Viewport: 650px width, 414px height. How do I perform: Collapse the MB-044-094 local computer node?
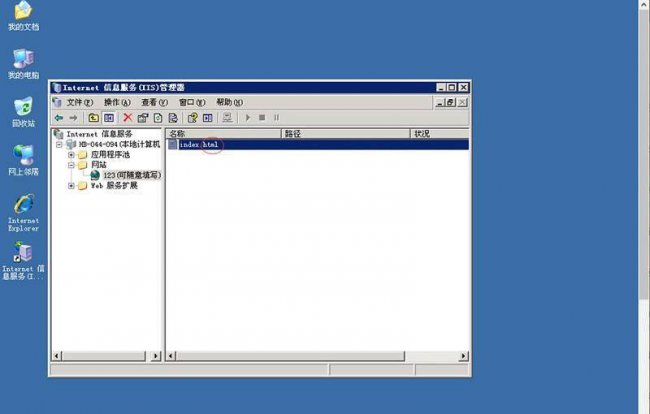coord(59,144)
